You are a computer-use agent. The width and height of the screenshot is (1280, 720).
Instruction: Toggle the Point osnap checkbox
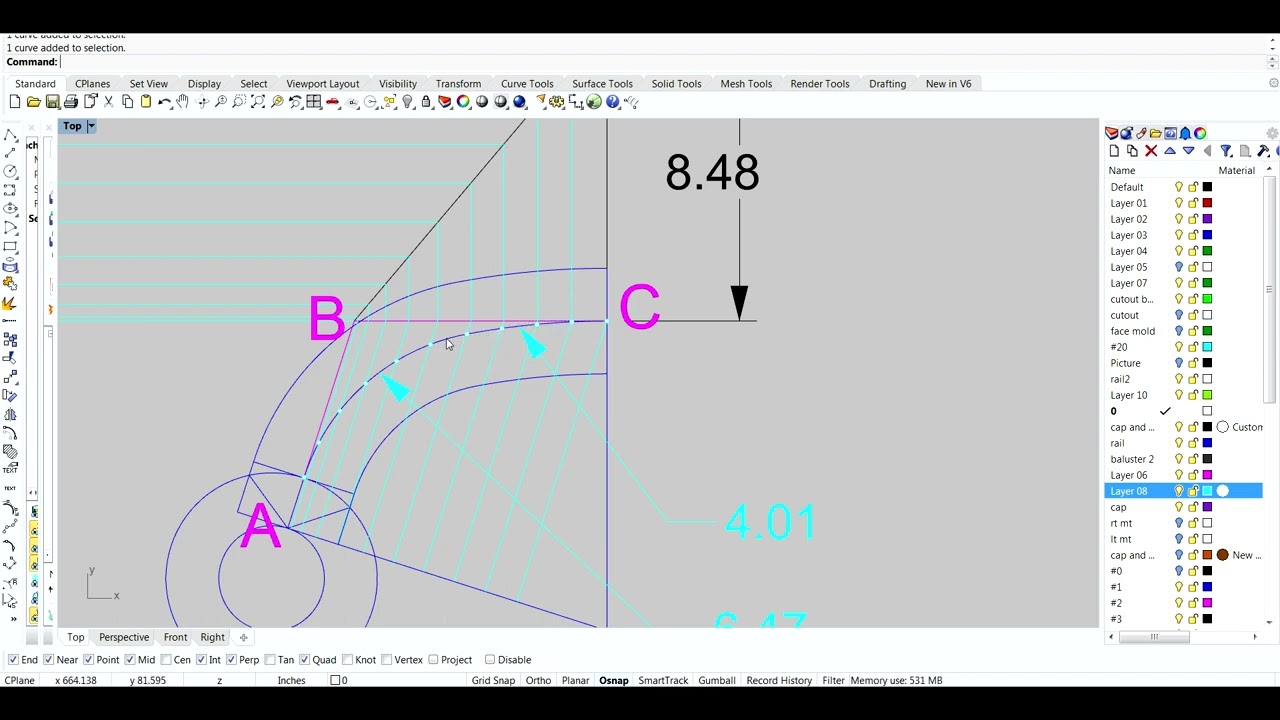pos(88,660)
